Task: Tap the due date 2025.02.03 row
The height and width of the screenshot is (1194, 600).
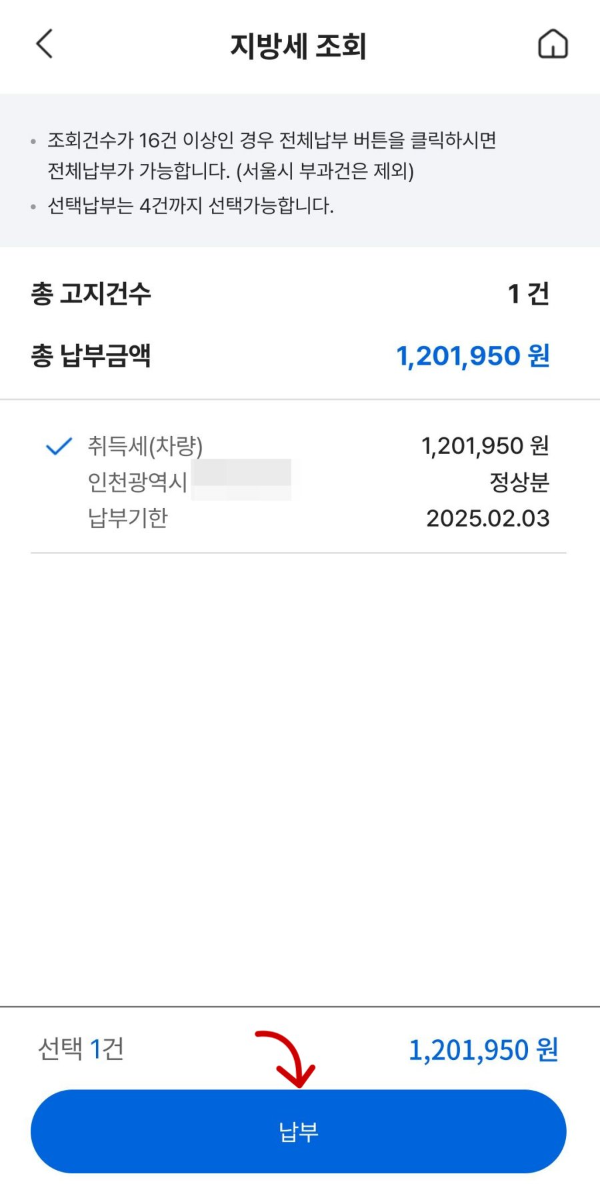Action: [300, 518]
